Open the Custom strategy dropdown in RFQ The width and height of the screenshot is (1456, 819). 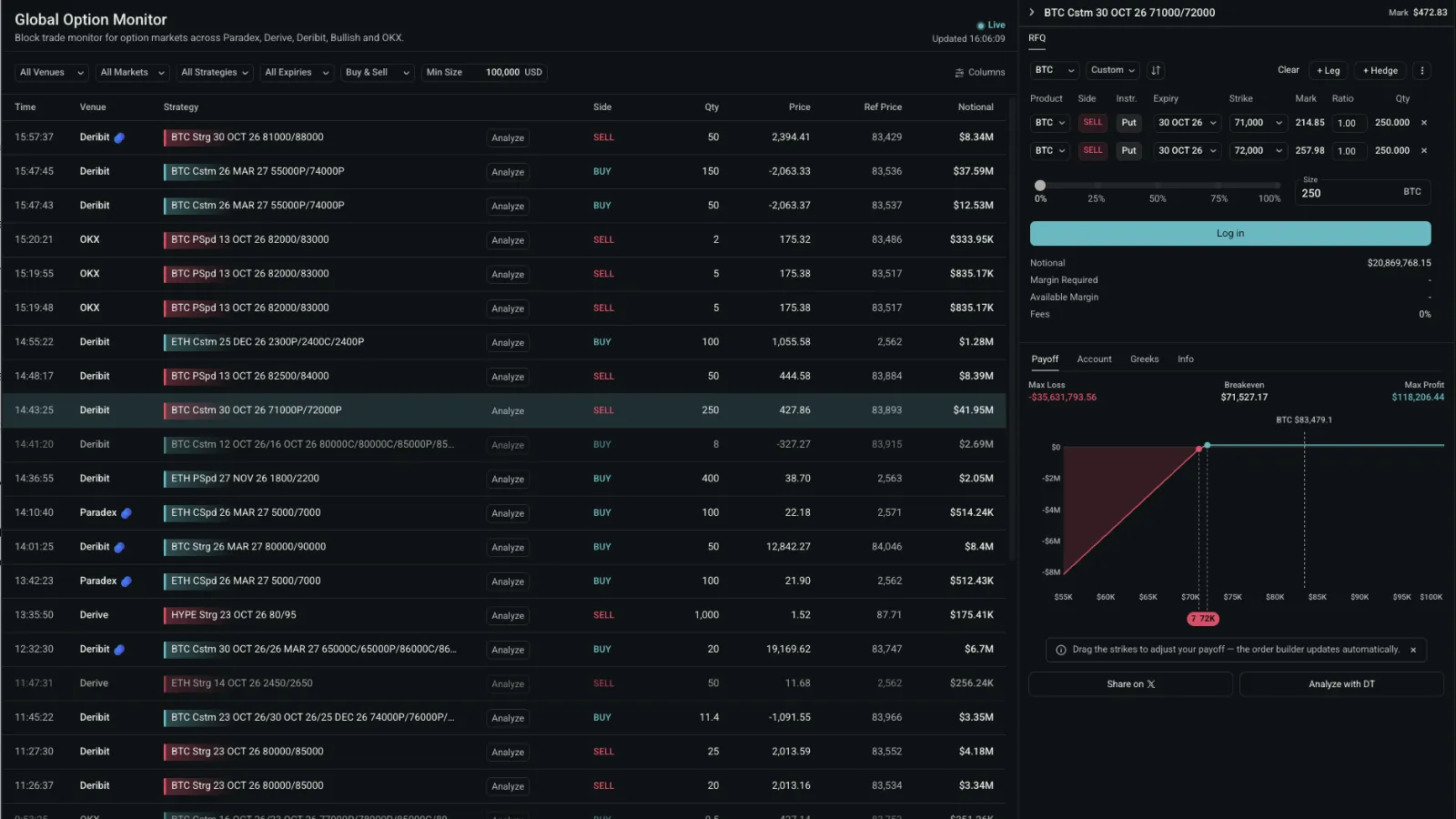1112,70
